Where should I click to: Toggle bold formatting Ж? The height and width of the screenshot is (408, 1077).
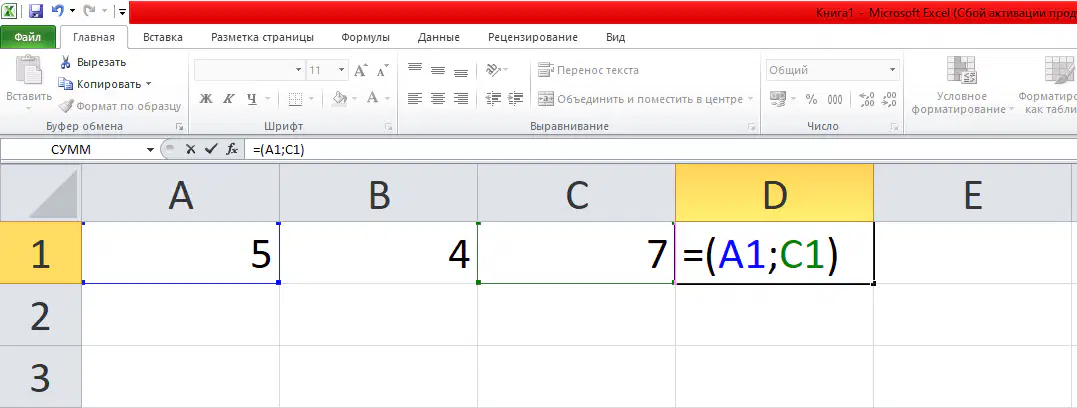pos(205,99)
